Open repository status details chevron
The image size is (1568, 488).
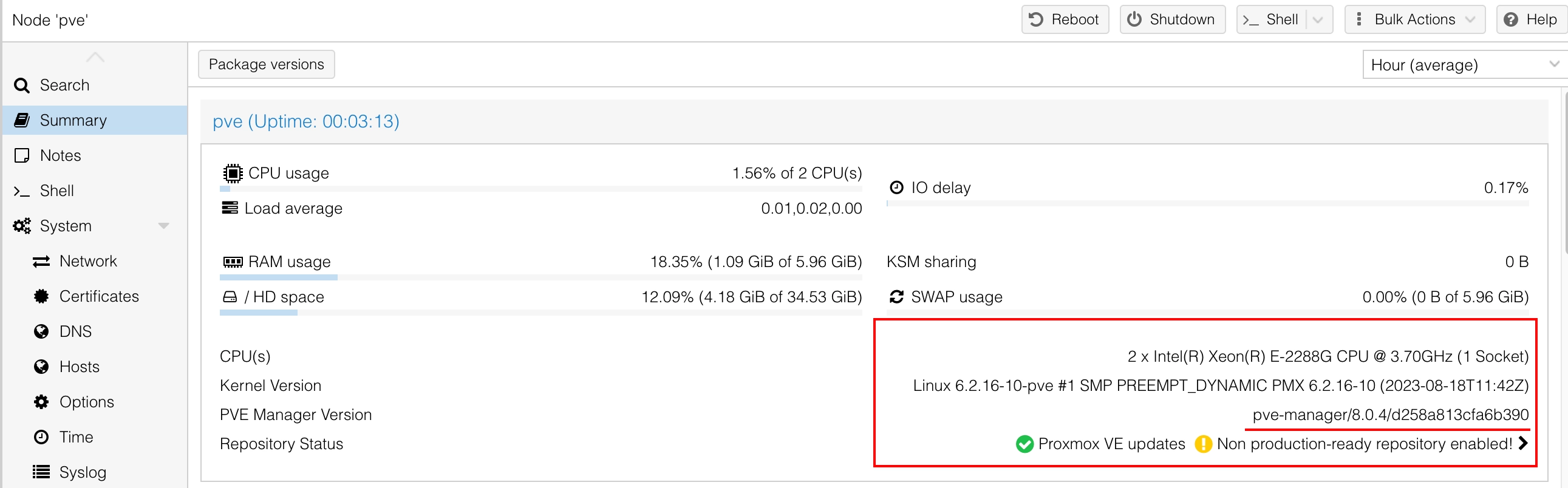tap(1523, 444)
